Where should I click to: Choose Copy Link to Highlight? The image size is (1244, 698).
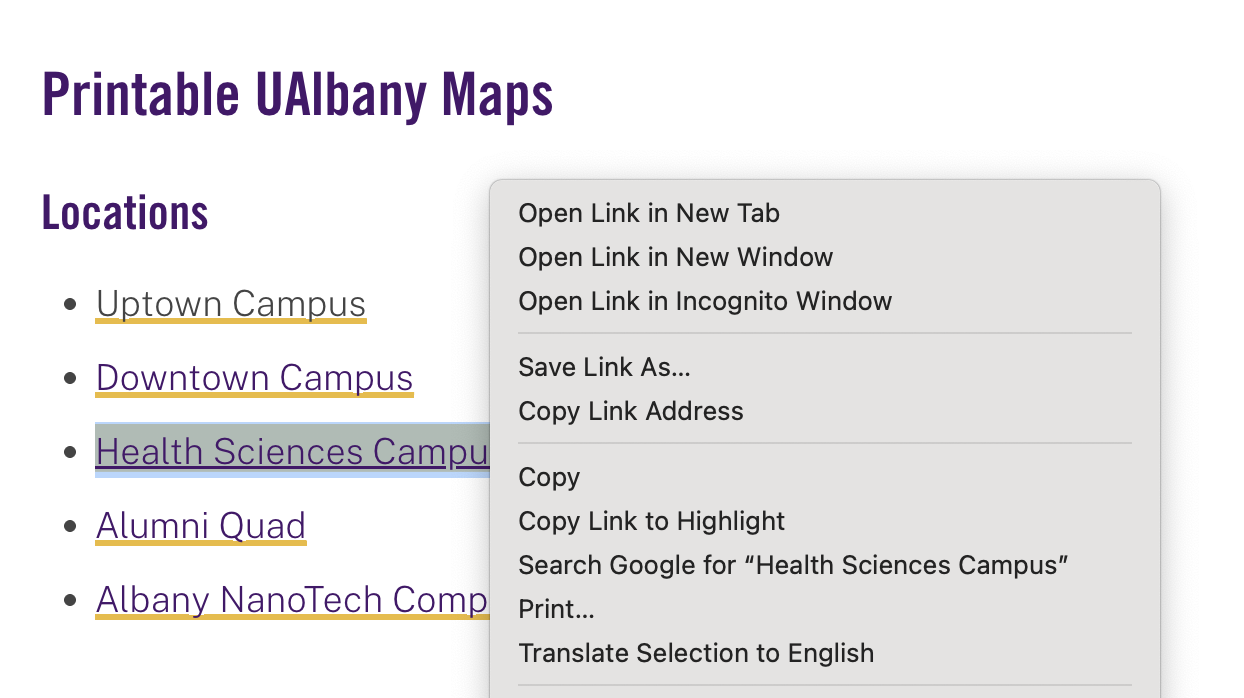(651, 521)
